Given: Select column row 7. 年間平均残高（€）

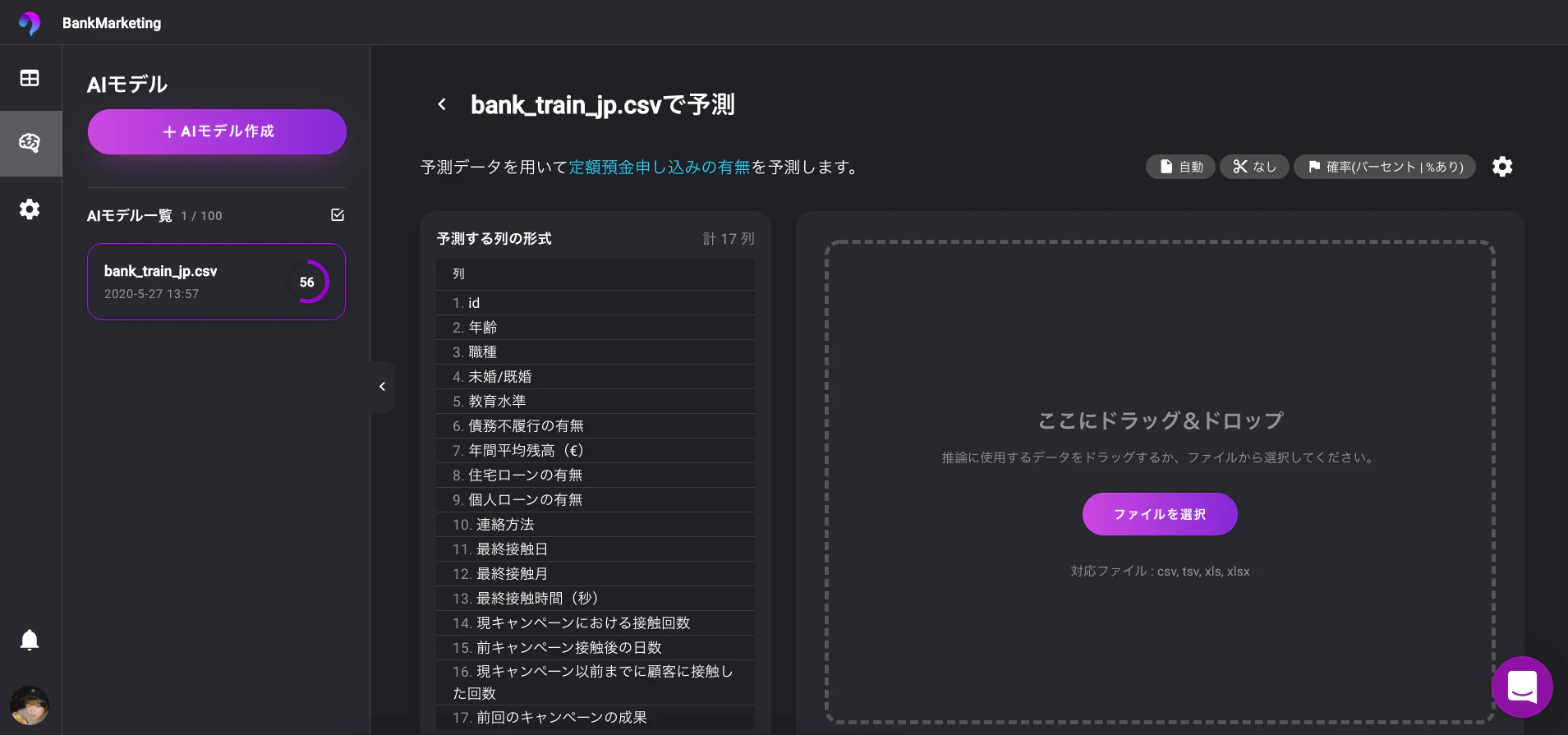Looking at the screenshot, I should (595, 451).
